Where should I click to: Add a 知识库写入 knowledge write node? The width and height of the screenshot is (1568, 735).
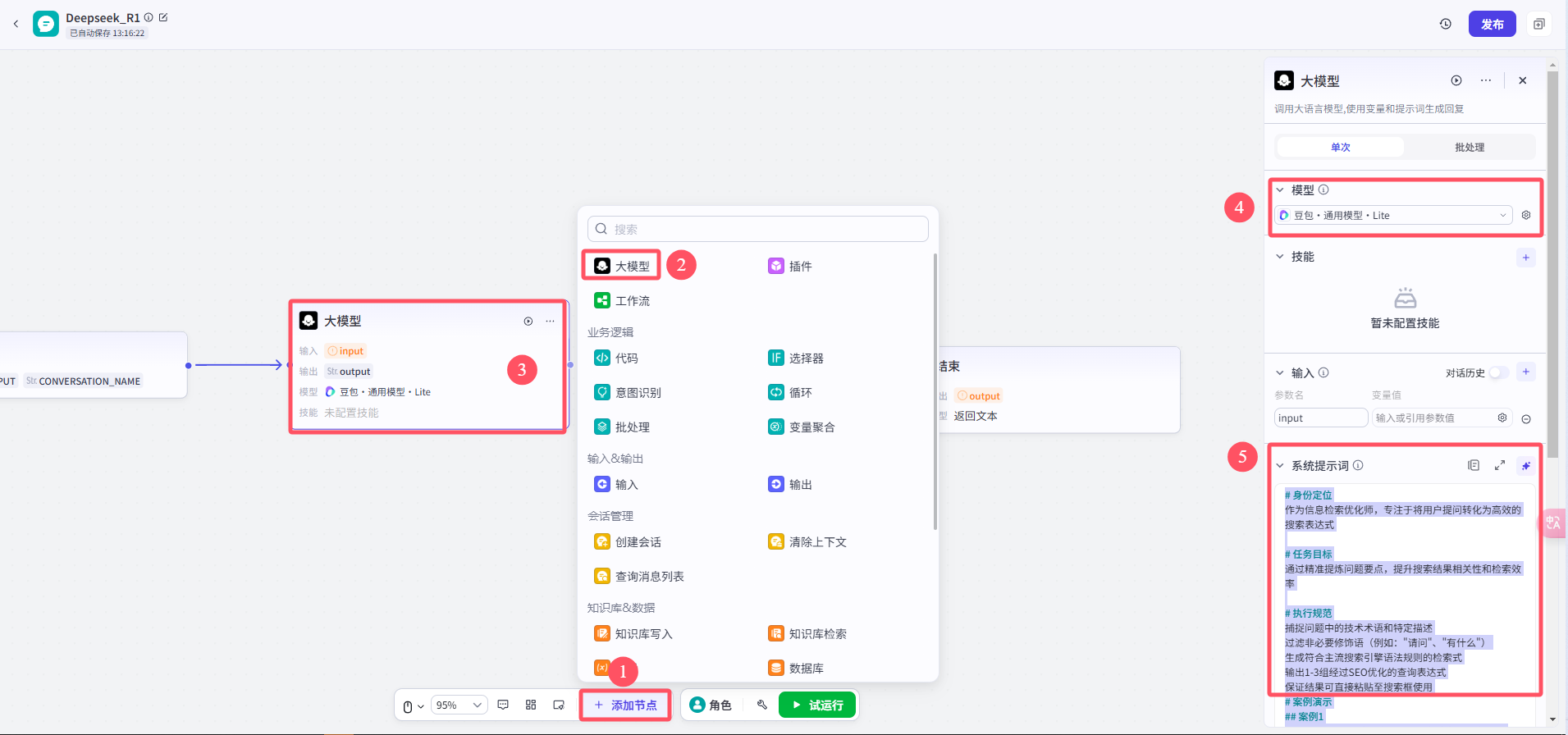pyautogui.click(x=633, y=633)
